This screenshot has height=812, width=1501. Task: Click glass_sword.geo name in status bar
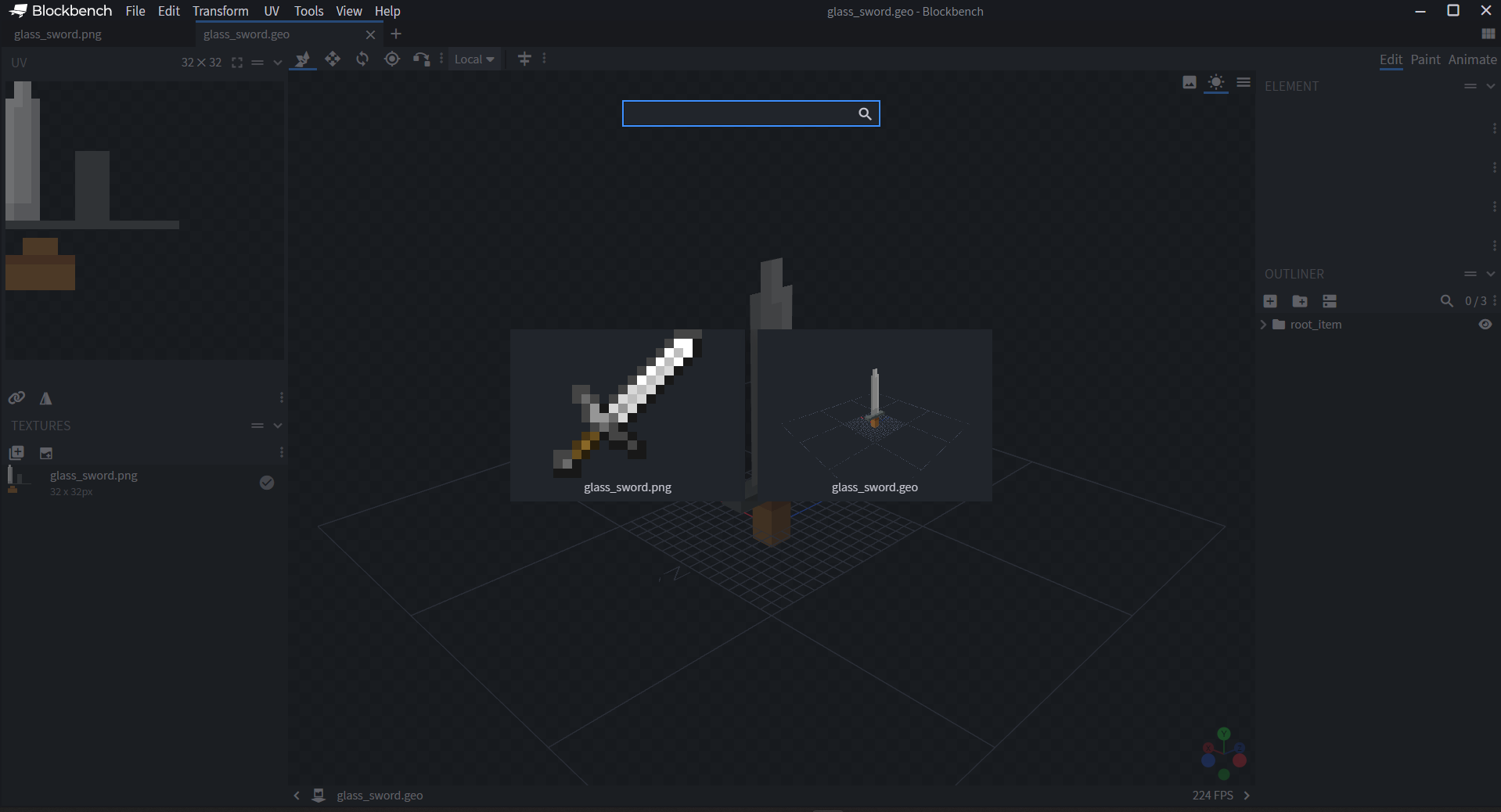click(380, 796)
